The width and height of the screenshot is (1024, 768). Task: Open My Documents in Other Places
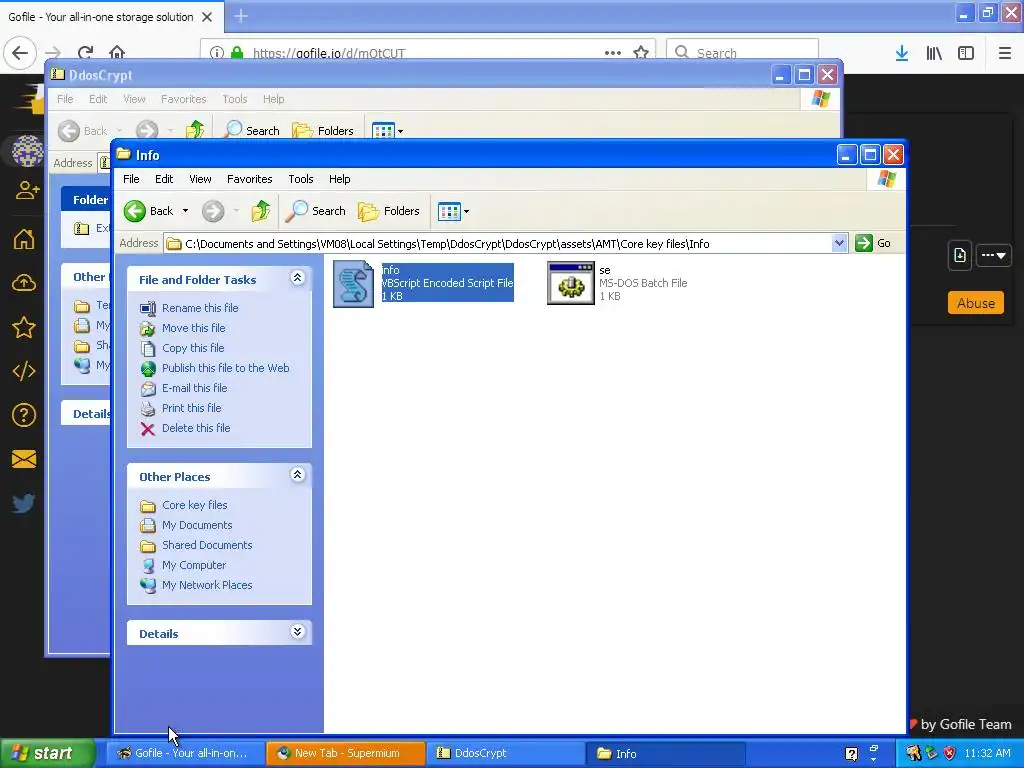pyautogui.click(x=197, y=525)
